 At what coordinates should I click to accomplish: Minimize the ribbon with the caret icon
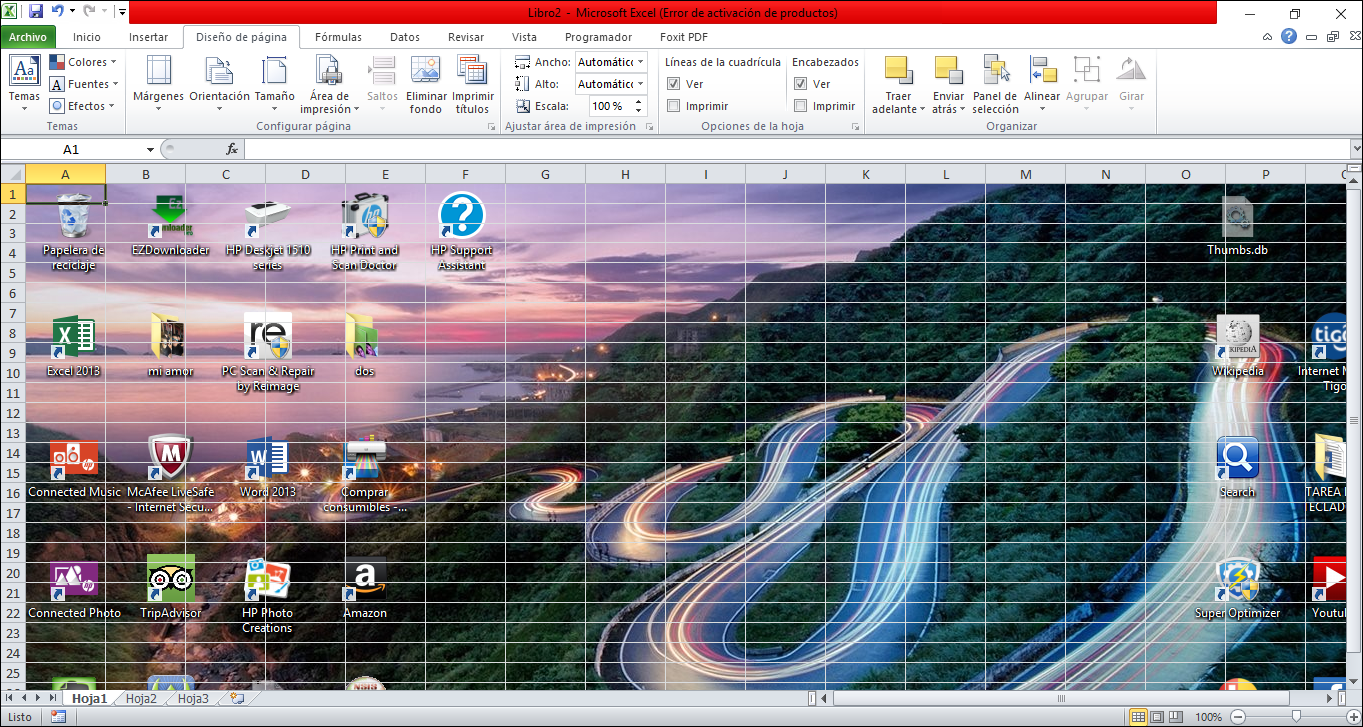(x=1268, y=36)
